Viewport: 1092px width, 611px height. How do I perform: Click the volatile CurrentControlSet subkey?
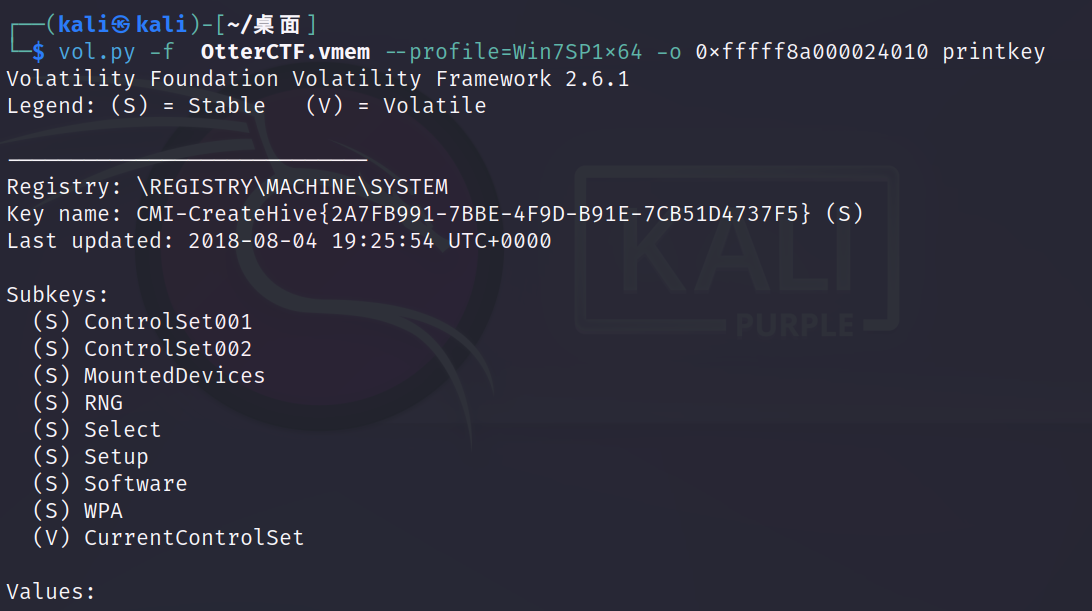(193, 538)
